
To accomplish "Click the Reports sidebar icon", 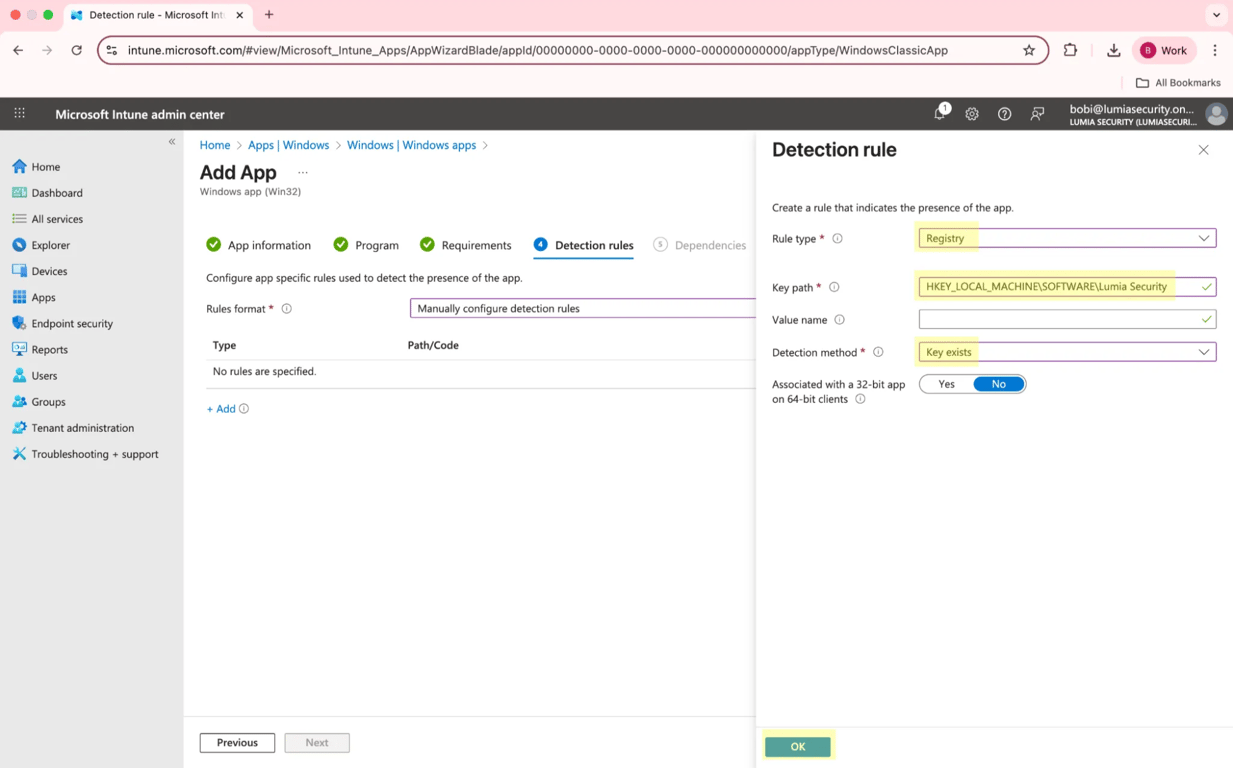I will click(19, 349).
